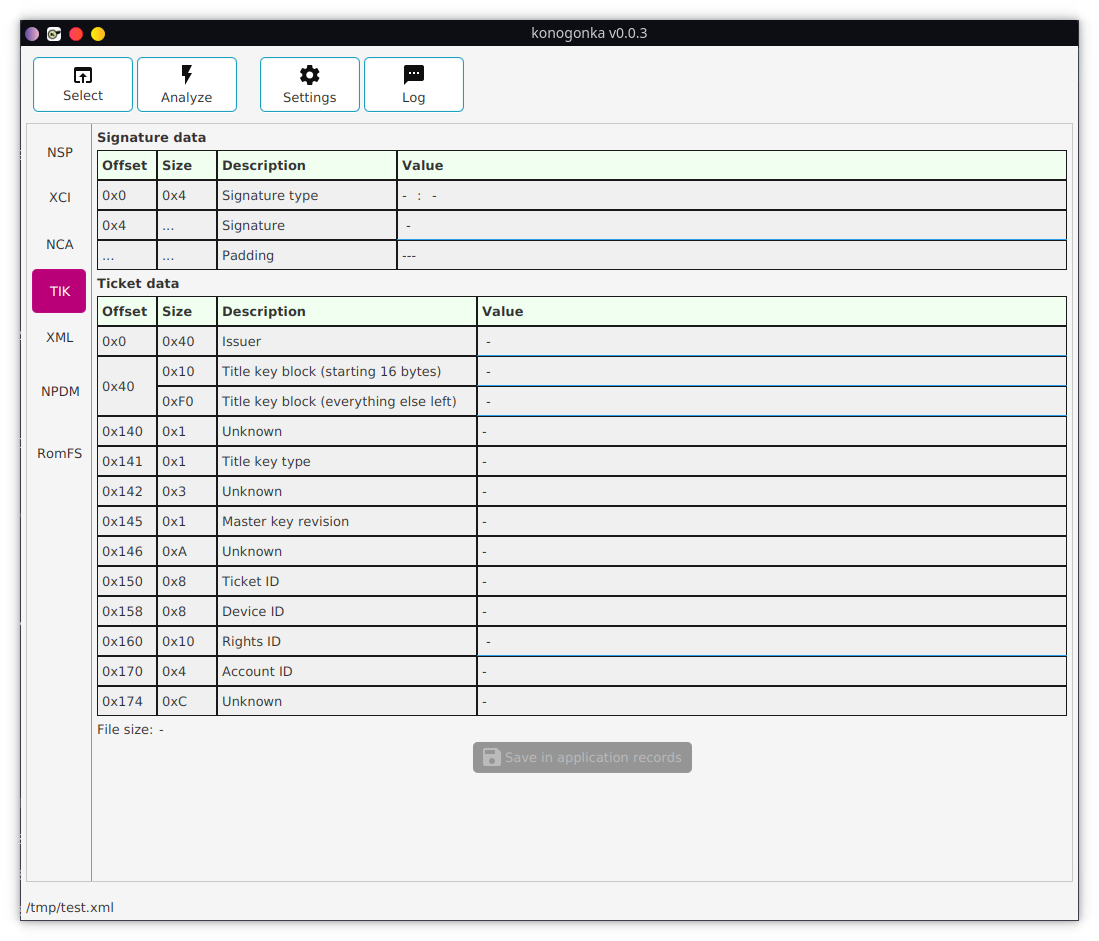This screenshot has height=941, width=1099.
Task: Click the floppy disk icon on Save button
Action: tap(491, 757)
